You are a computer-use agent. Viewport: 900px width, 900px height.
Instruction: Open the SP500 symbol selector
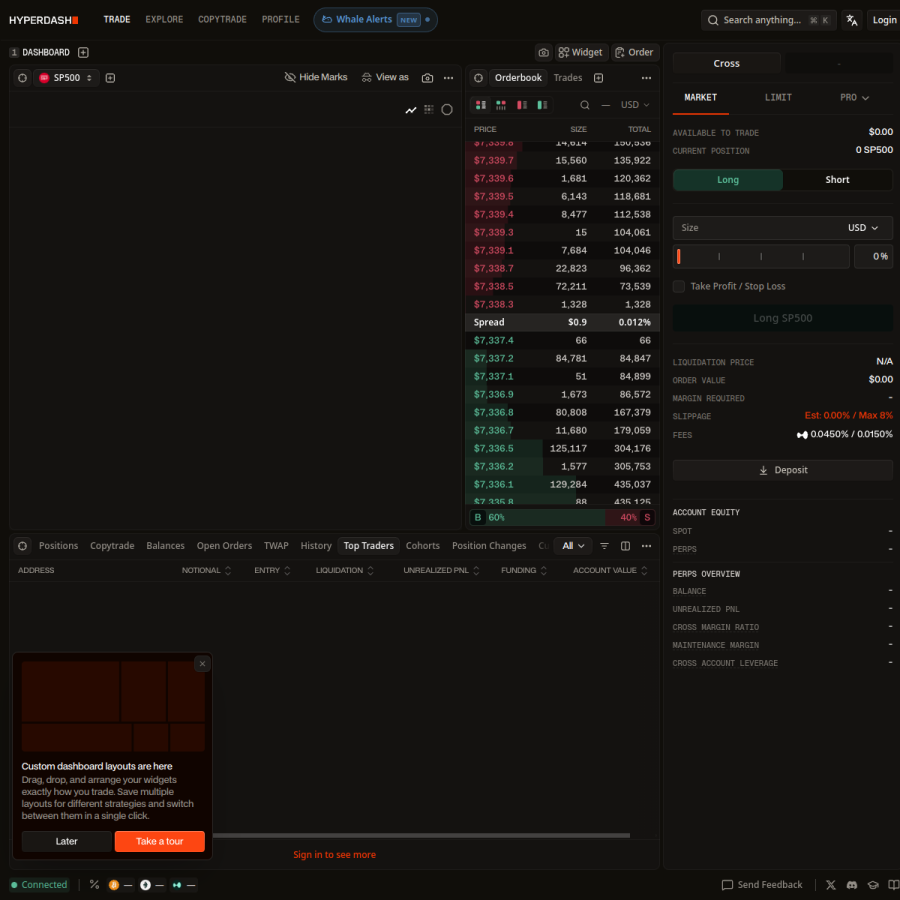click(66, 77)
